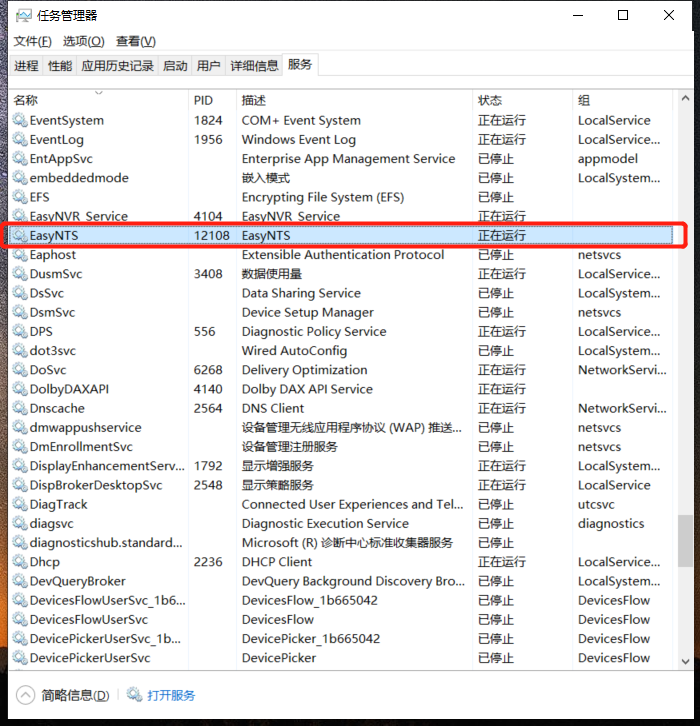This screenshot has height=726, width=700.
Task: Click the embeddedmode service gear icon
Action: click(20, 178)
